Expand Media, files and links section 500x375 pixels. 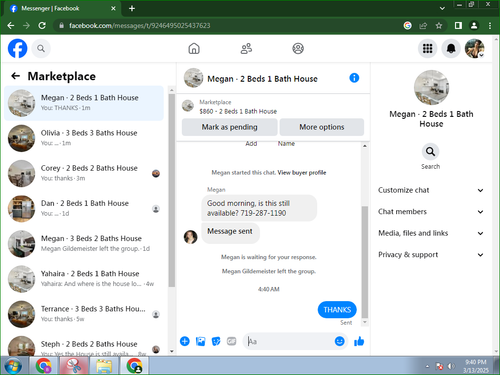430,233
